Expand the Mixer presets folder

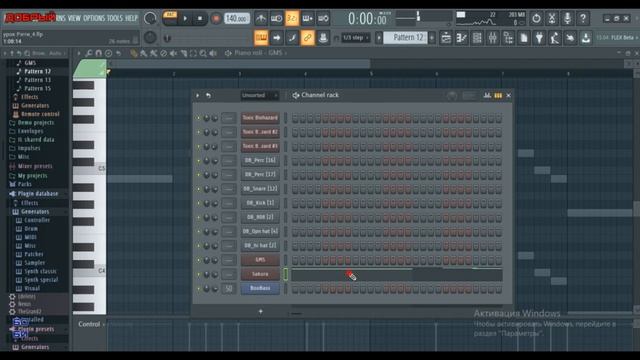click(x=35, y=166)
